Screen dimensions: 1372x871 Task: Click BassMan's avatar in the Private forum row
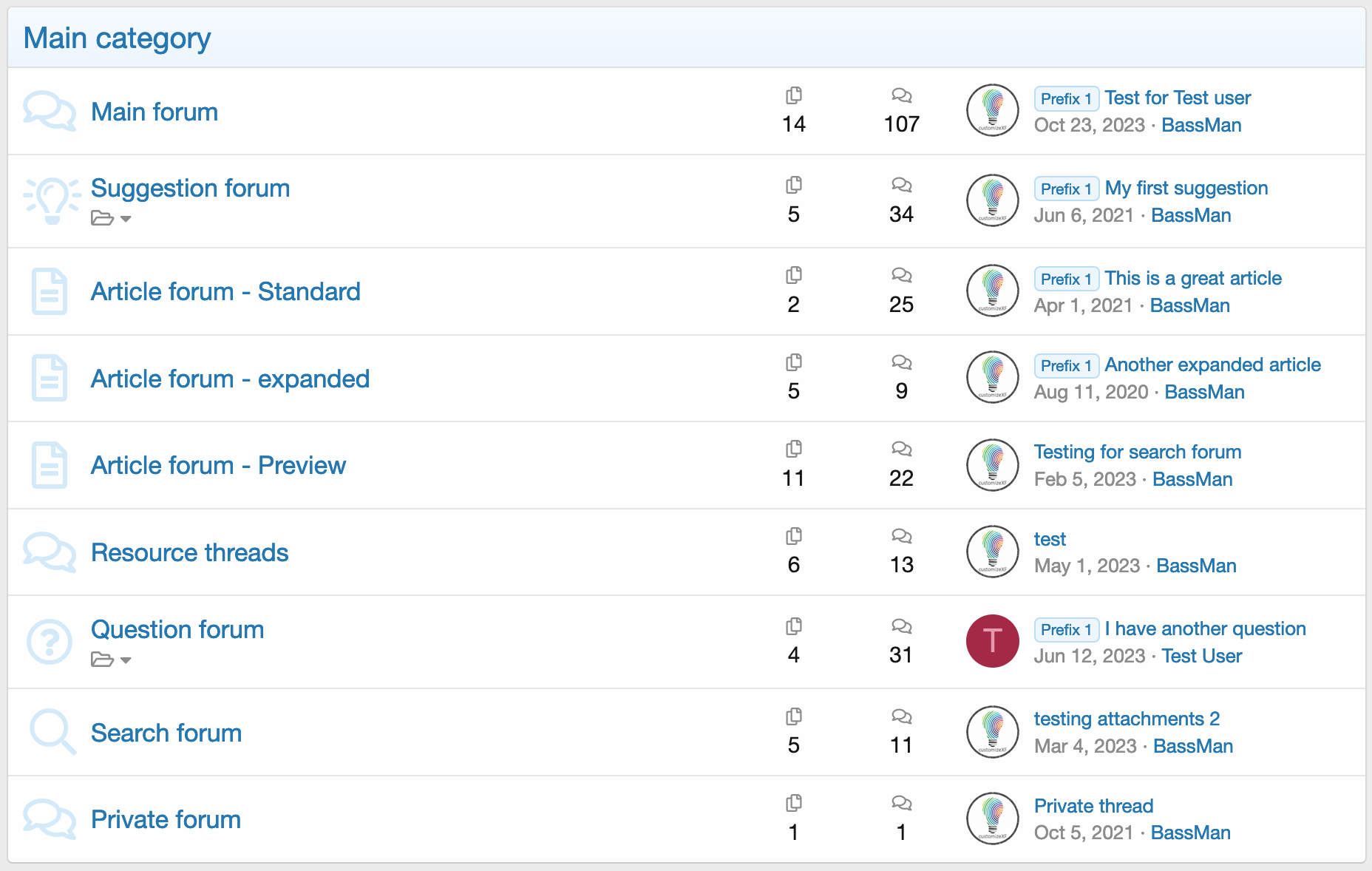pyautogui.click(x=993, y=819)
